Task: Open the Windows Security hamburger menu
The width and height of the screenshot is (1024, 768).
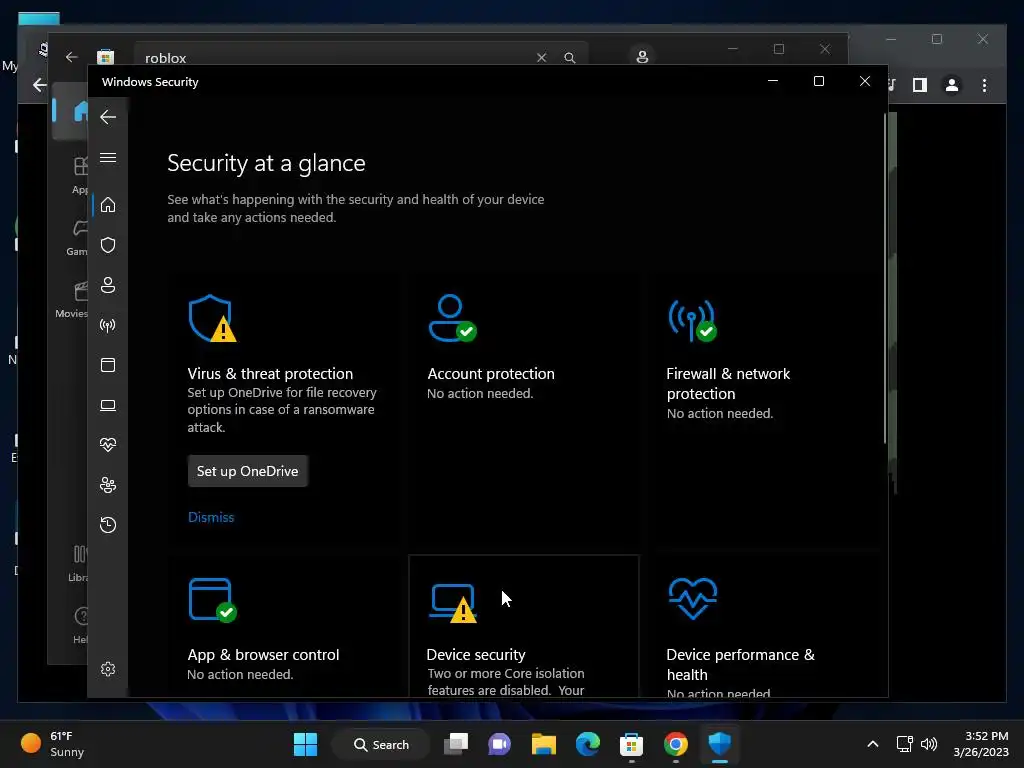Action: pos(108,157)
